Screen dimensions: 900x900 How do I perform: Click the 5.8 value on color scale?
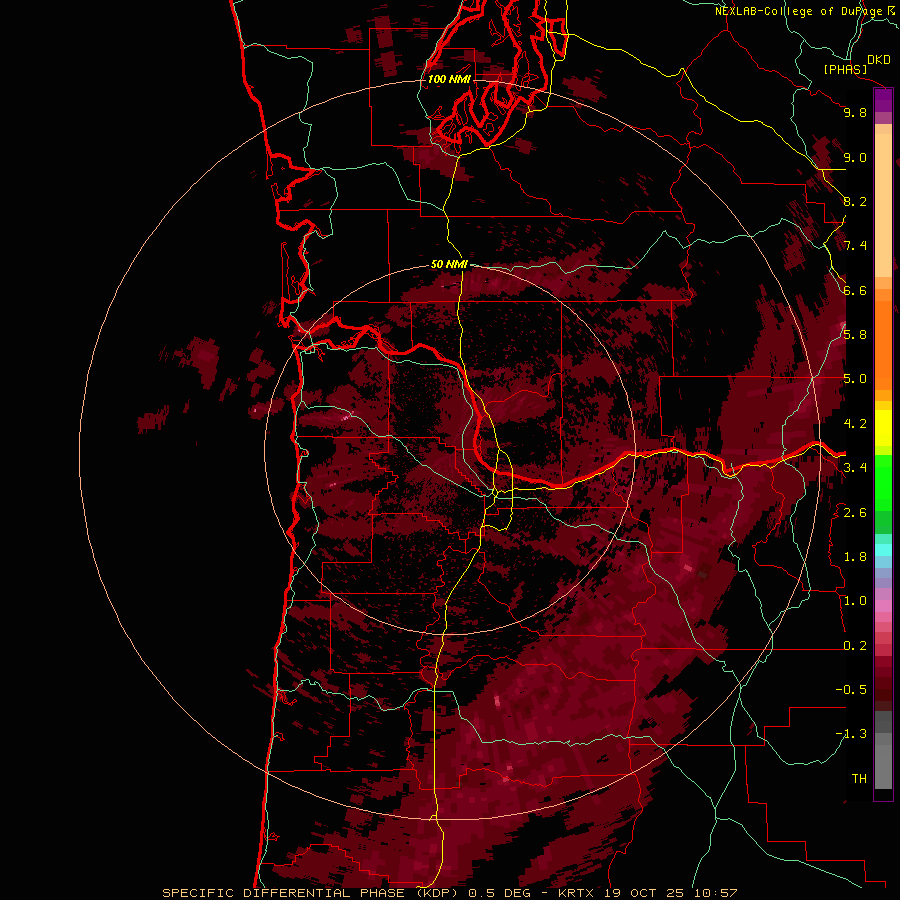click(855, 335)
